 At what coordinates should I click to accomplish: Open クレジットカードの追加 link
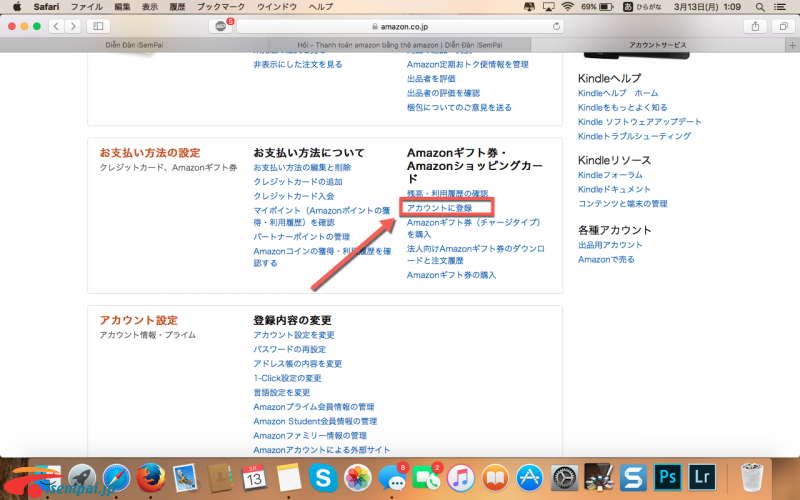click(298, 182)
